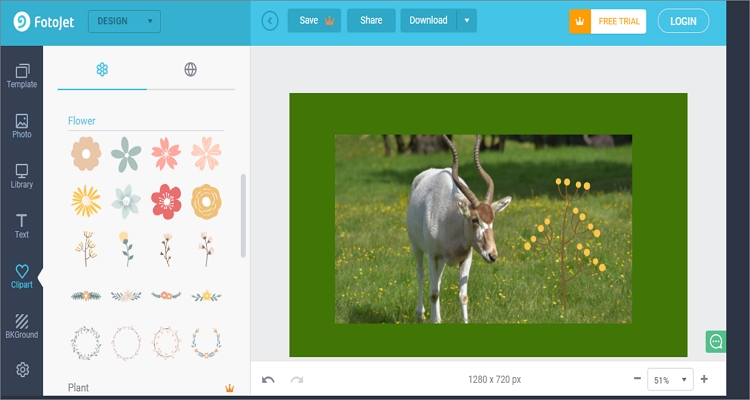
Task: Click the Flower category heading
Action: pyautogui.click(x=81, y=121)
